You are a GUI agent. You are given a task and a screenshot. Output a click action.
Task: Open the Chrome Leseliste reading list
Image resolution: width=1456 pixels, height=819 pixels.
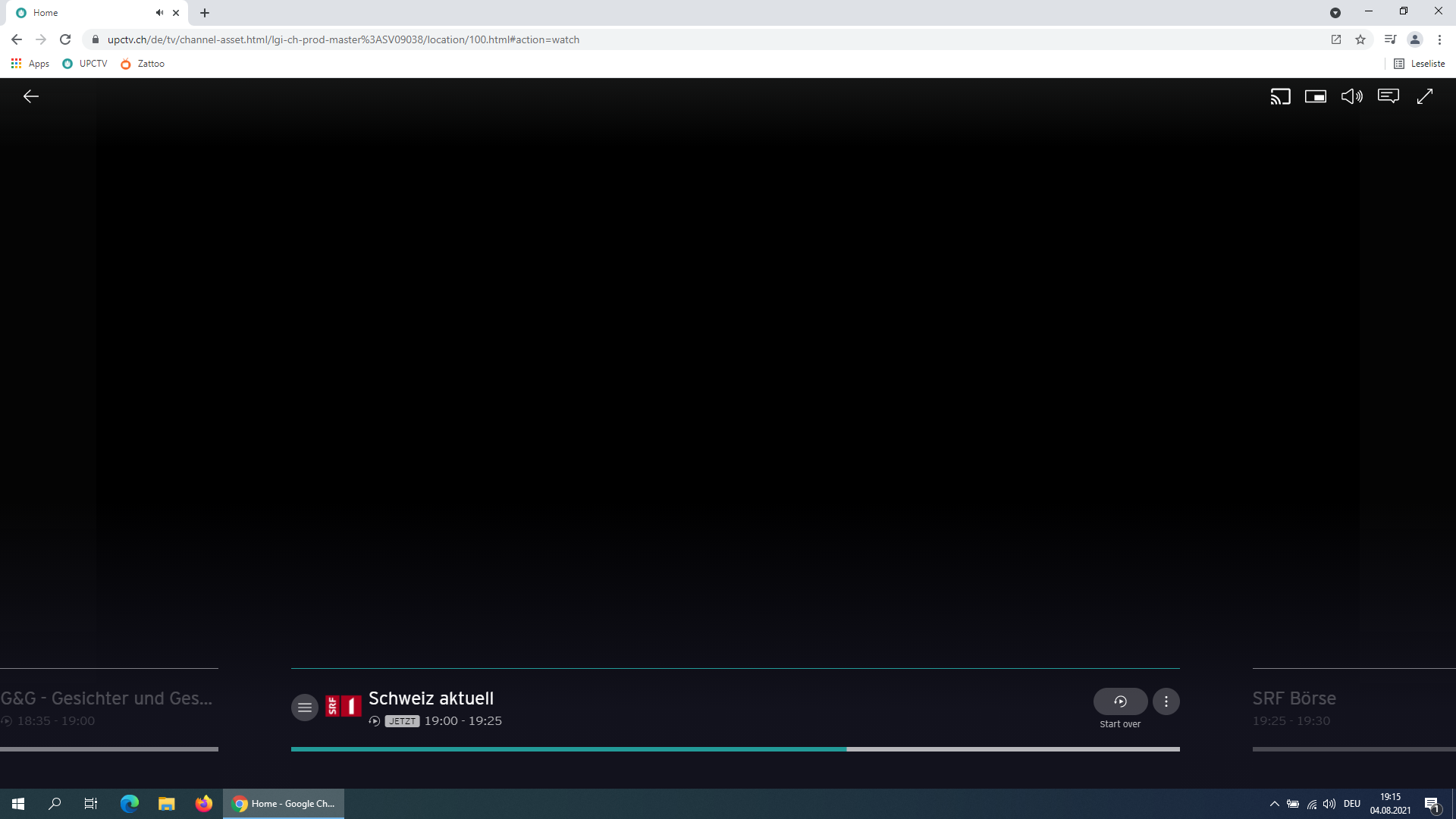coord(1420,64)
